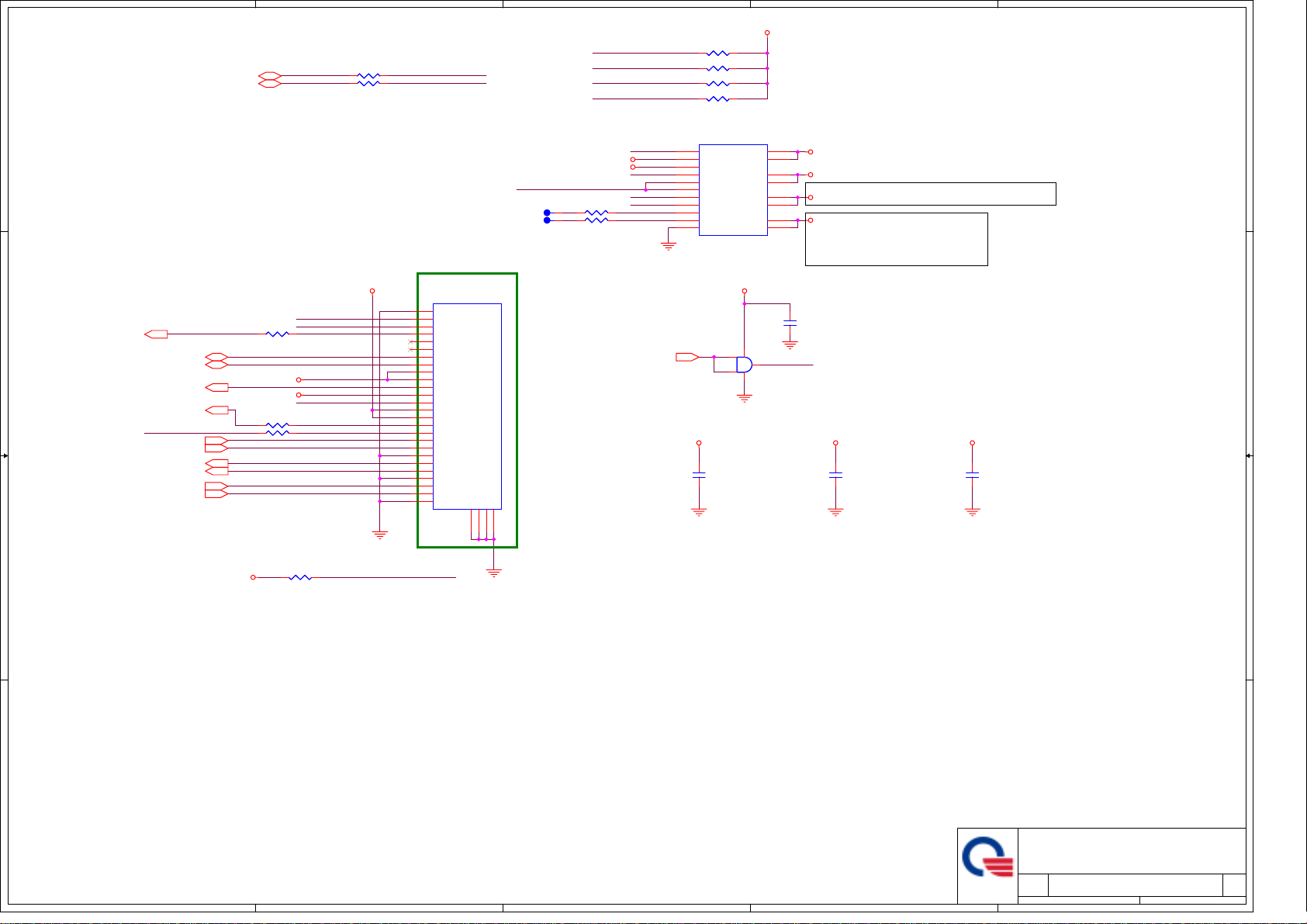Select the topmost of four pull-up resistors

tap(718, 54)
